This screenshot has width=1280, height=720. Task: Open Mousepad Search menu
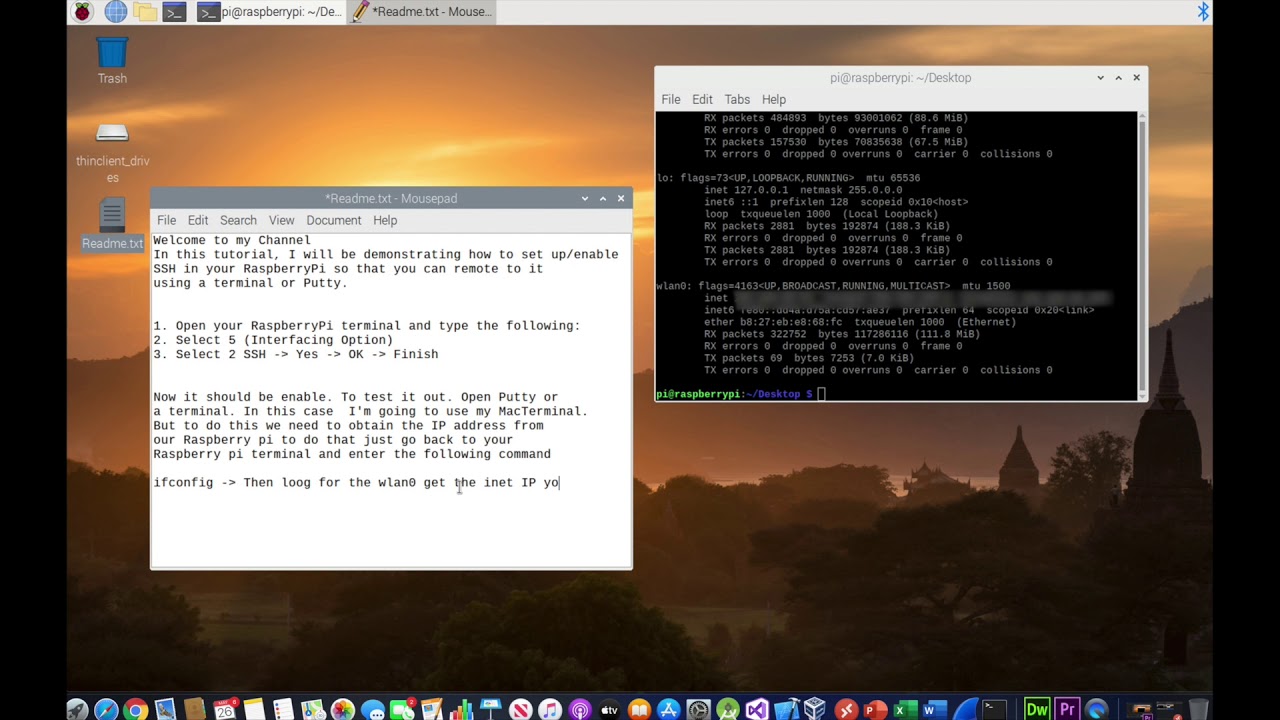click(238, 220)
